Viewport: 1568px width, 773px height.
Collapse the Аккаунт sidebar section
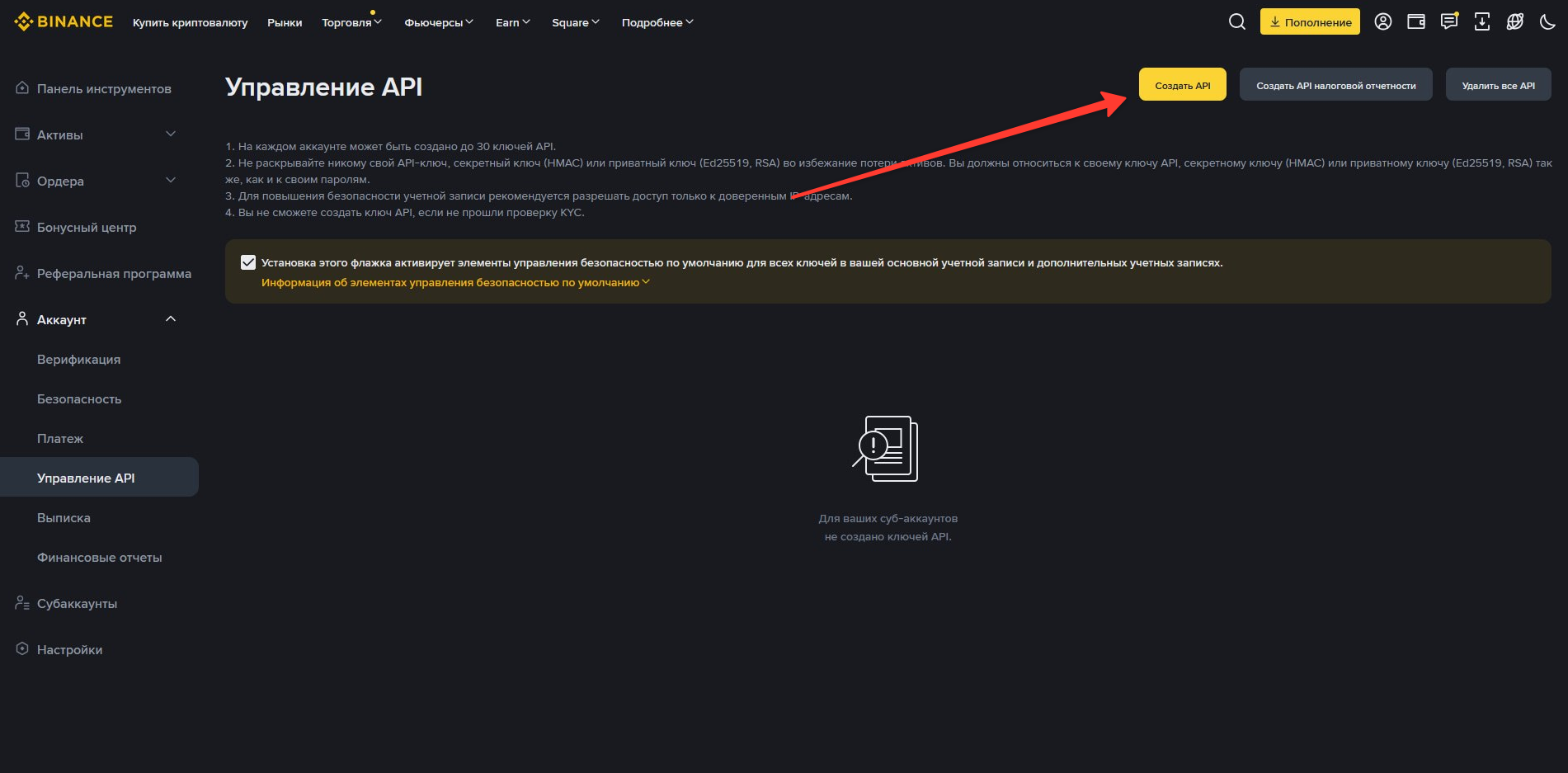[171, 318]
